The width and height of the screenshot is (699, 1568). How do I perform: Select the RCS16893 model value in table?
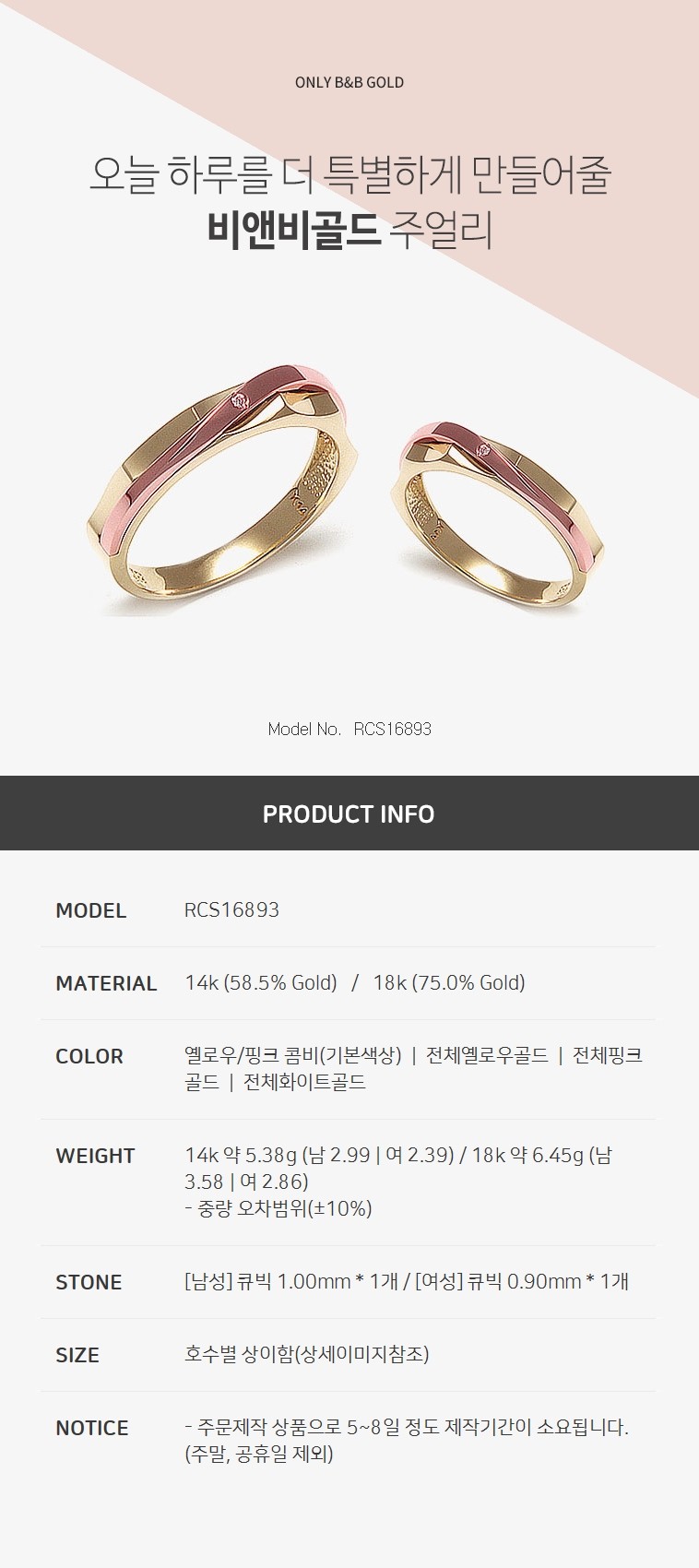231,909
